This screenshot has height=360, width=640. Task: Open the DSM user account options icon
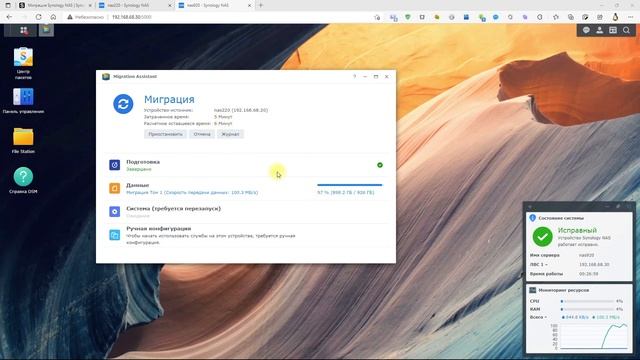point(600,30)
